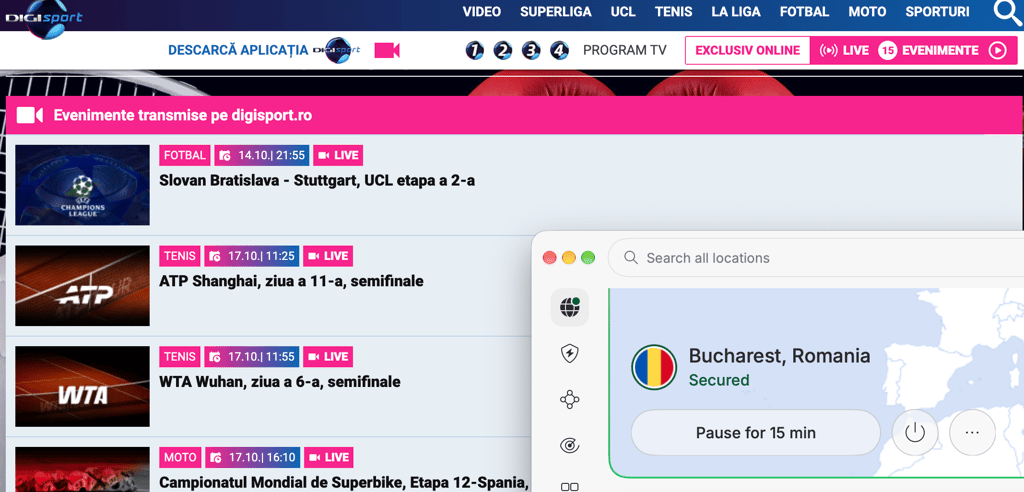Open ATP Shanghai semifinale title
The image size is (1024, 492).
pos(291,282)
